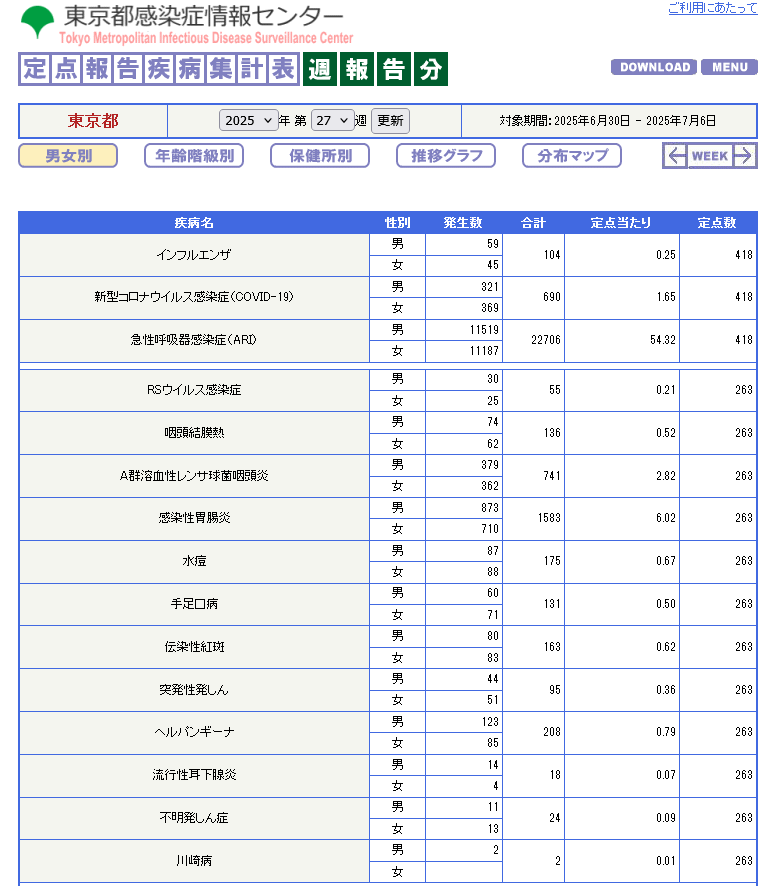Click the WEEK label between arrows
The width and height of the screenshot is (779, 886).
710,156
